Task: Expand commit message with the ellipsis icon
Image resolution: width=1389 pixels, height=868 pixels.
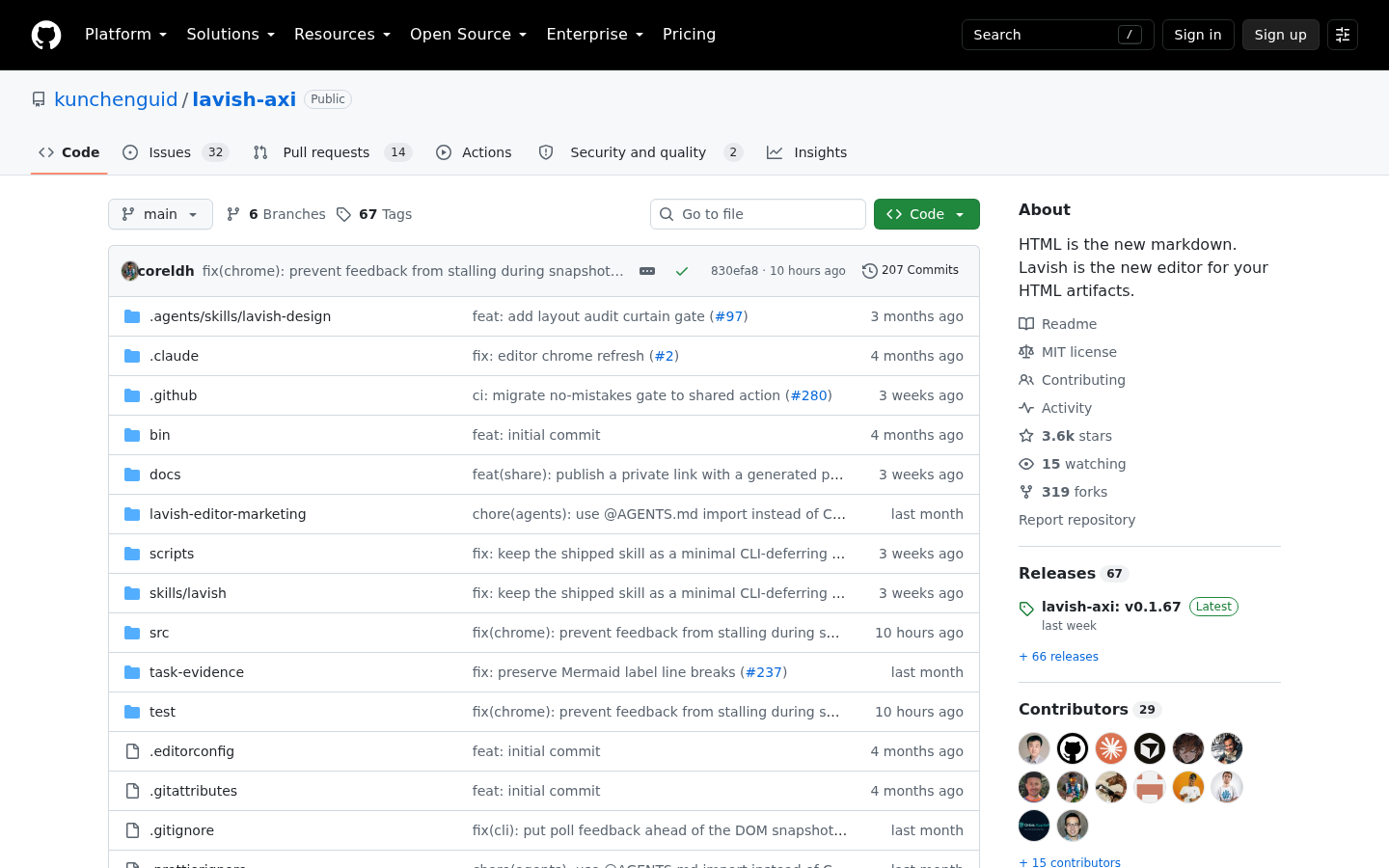Action: (647, 271)
